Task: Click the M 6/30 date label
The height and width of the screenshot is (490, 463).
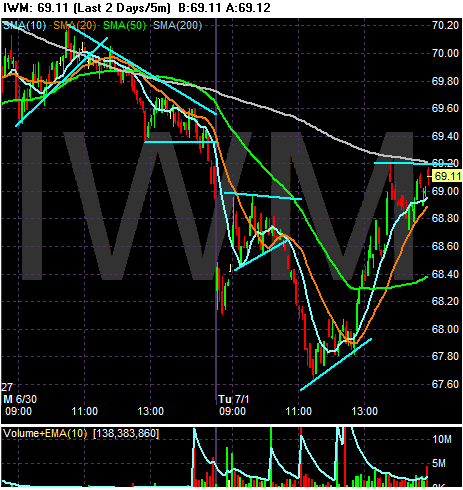Action: point(20,399)
